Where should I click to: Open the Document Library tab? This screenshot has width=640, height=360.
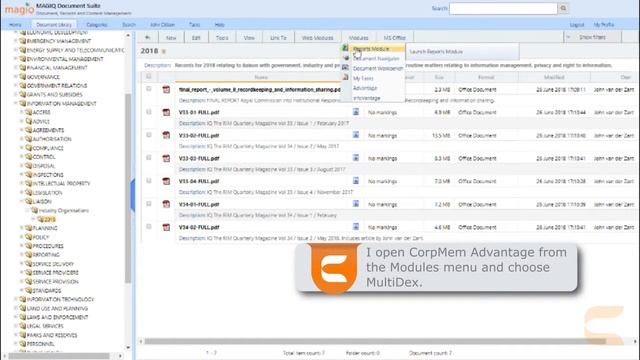54,24
